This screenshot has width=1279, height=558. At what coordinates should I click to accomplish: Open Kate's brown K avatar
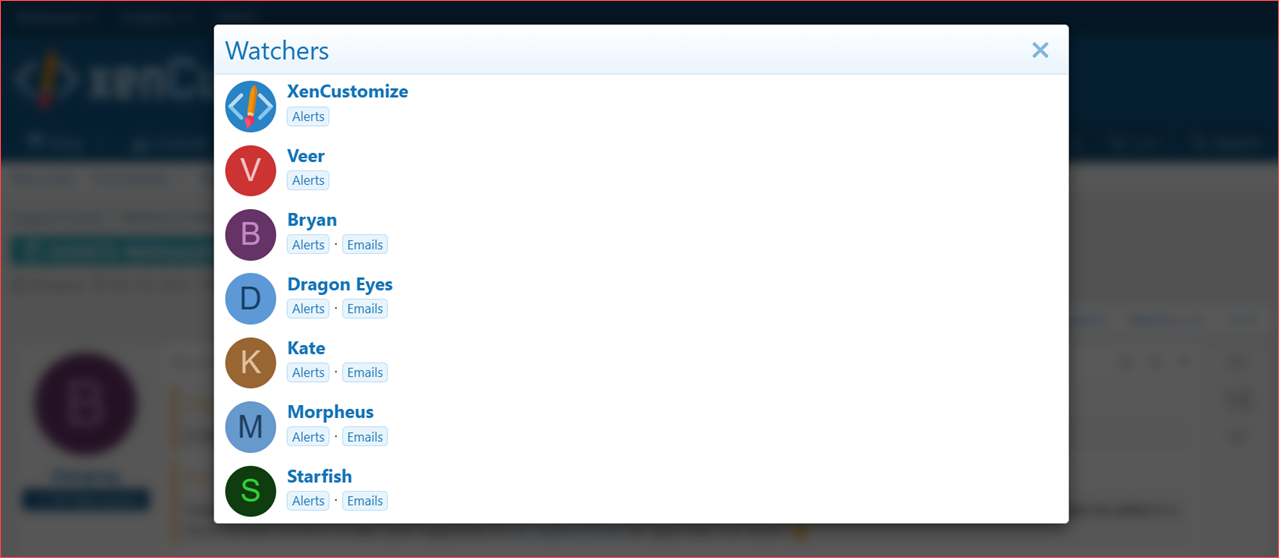tap(251, 363)
